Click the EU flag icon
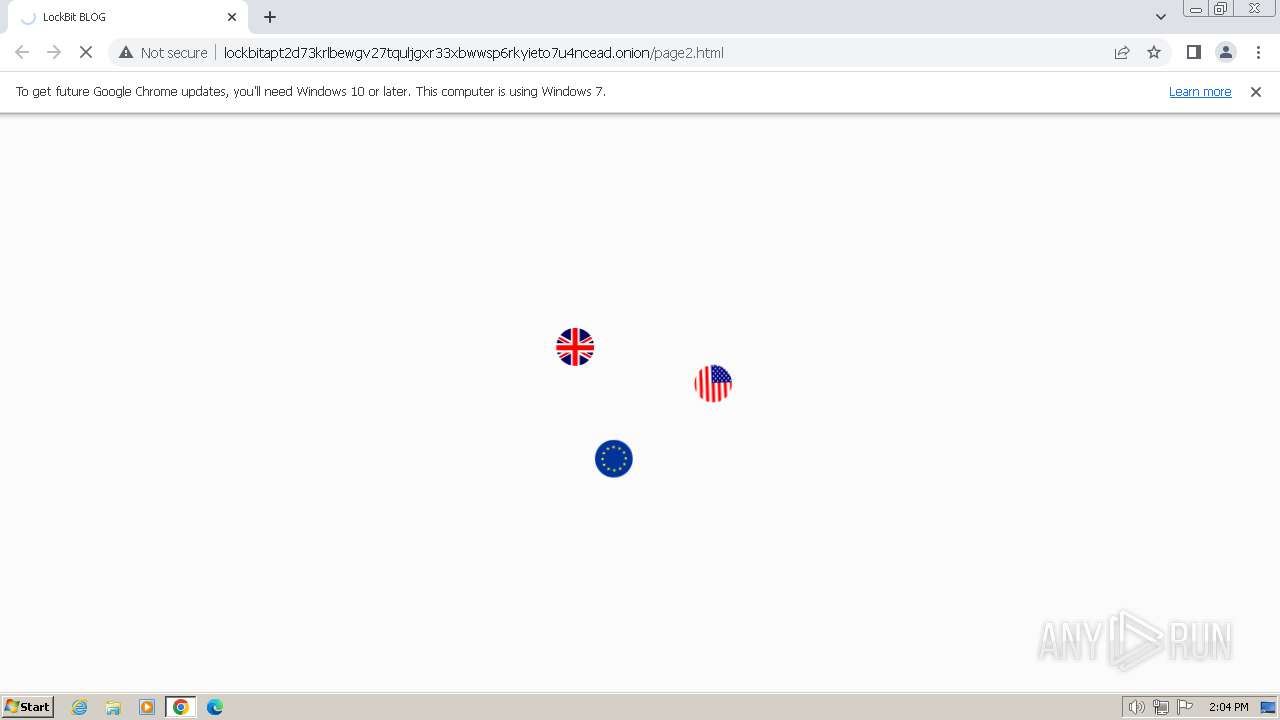1280x720 pixels. (x=614, y=459)
